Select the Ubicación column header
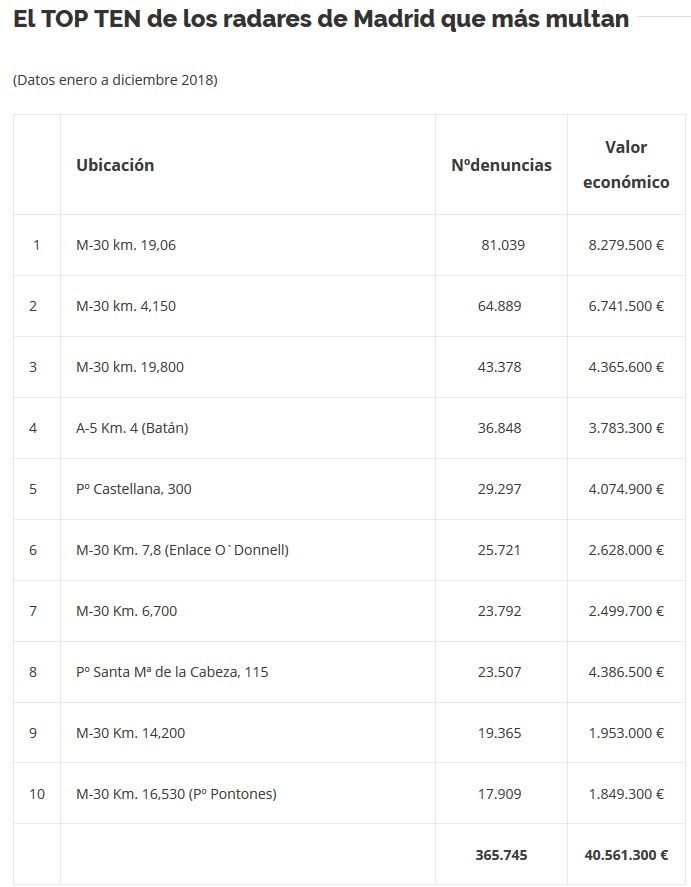 [x=115, y=165]
